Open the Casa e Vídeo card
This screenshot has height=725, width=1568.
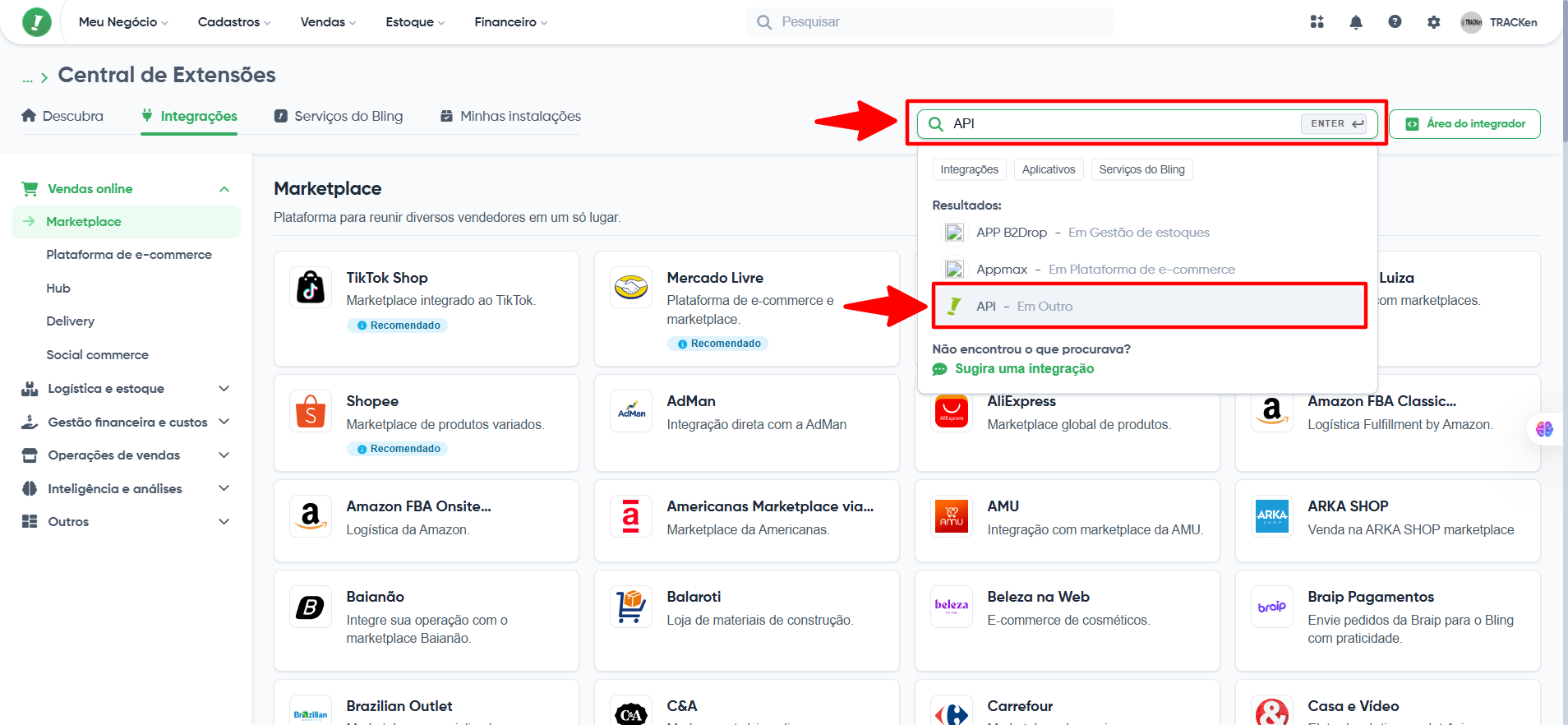(1388, 704)
